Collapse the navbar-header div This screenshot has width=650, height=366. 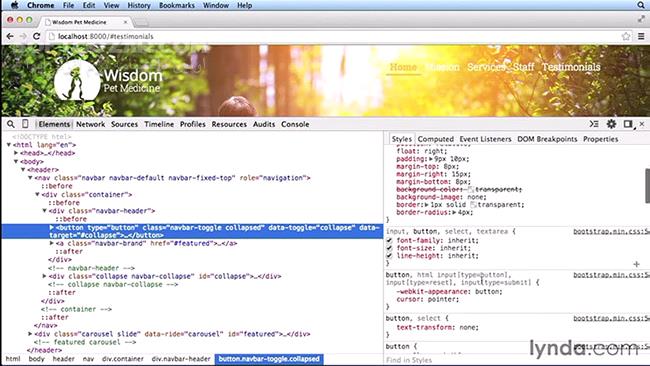click(x=44, y=211)
